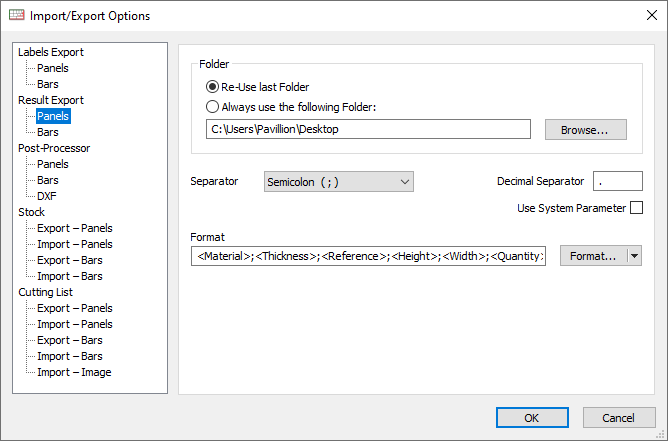Select Import – Panels under Cutting List
The image size is (668, 441).
pyautogui.click(x=75, y=324)
